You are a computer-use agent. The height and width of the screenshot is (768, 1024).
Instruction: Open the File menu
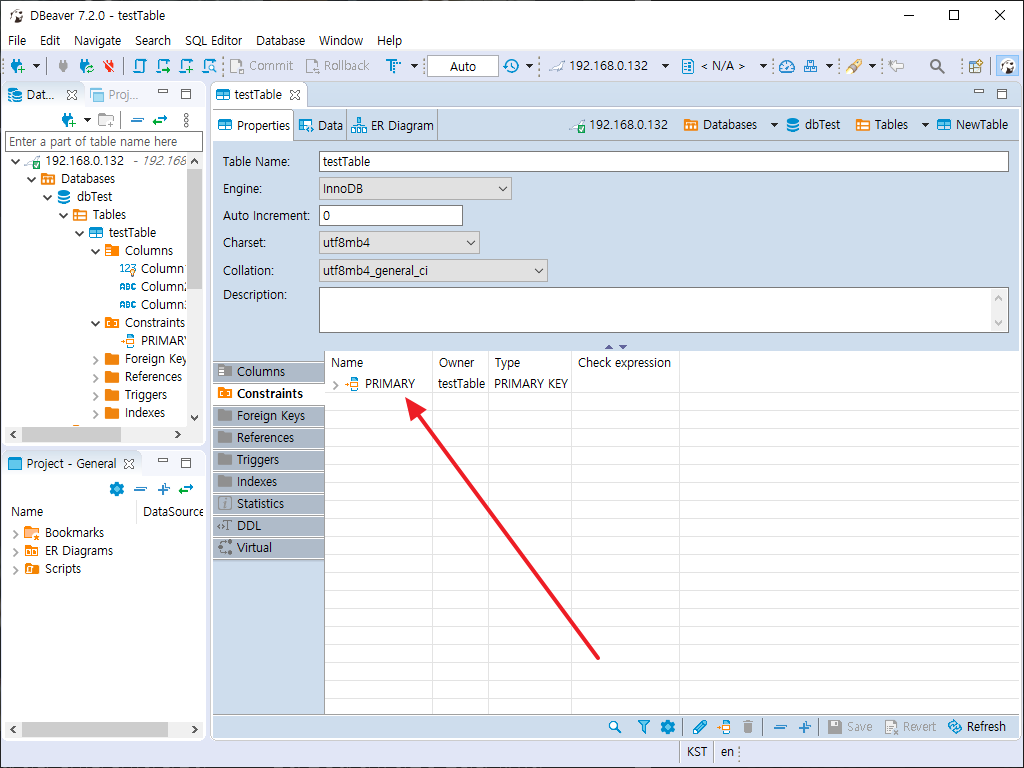pyautogui.click(x=17, y=40)
